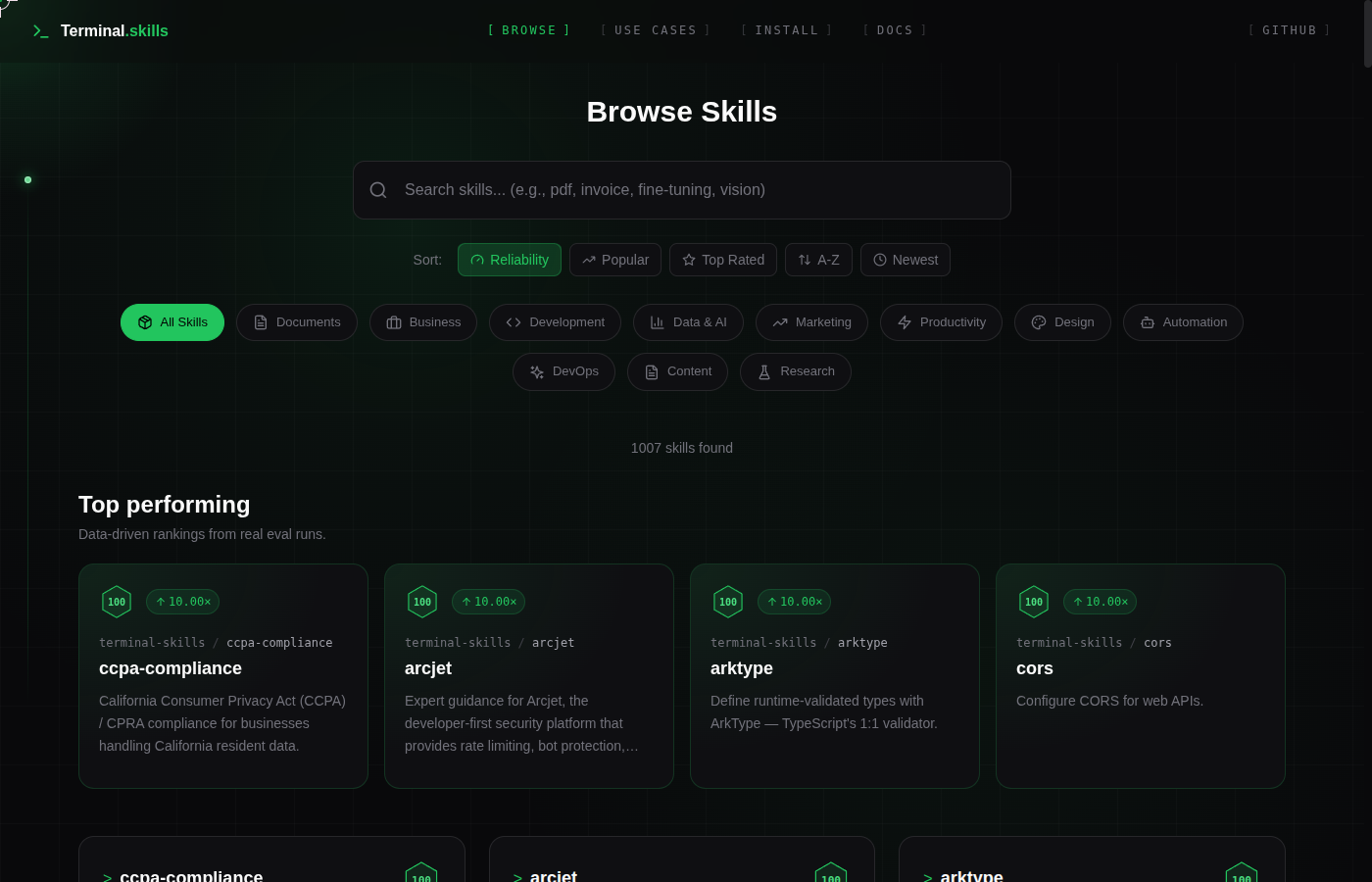1372x882 pixels.
Task: Filter by Design category
Action: pos(1062,322)
